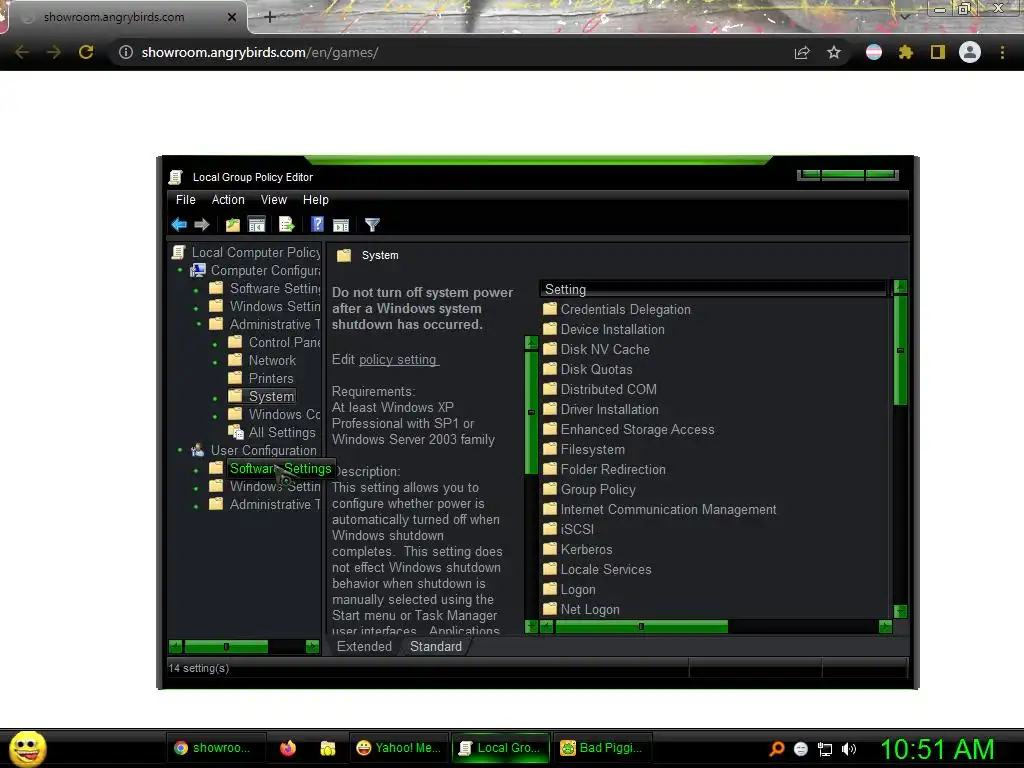
Task: Switch to Bad Piggies taskbar button
Action: coord(602,748)
